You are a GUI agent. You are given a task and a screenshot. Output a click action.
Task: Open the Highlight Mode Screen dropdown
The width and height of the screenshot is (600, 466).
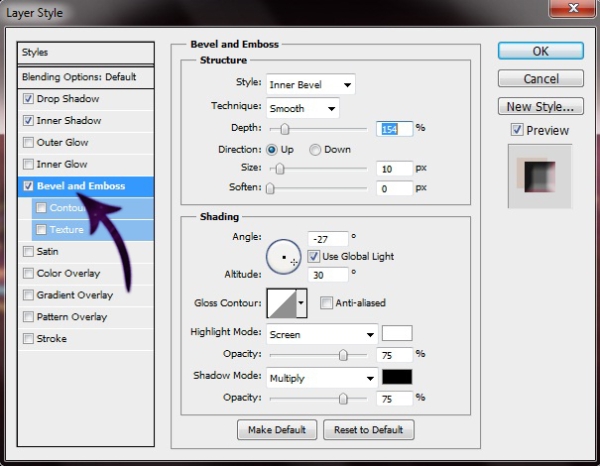321,334
